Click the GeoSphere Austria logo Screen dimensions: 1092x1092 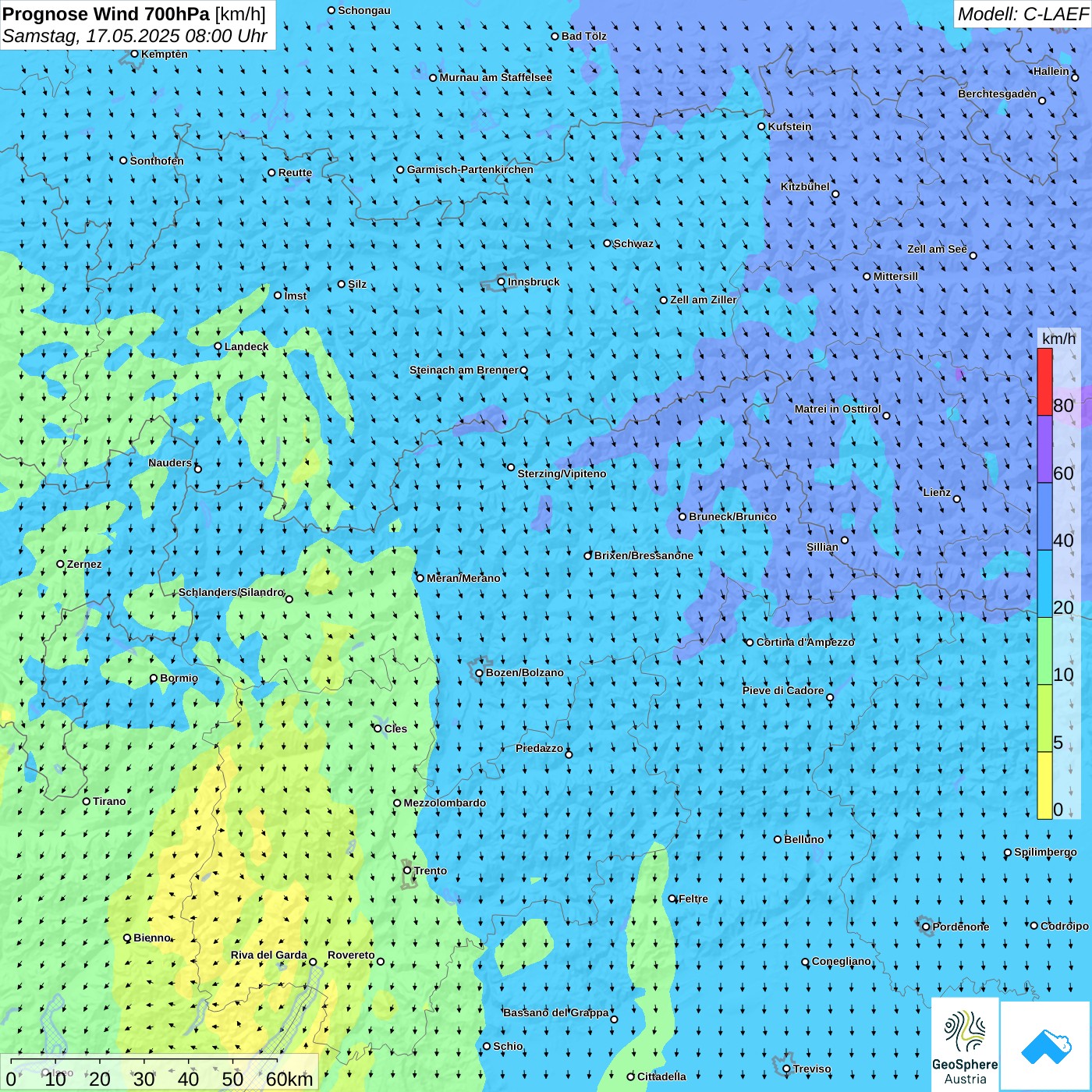pos(965,1044)
